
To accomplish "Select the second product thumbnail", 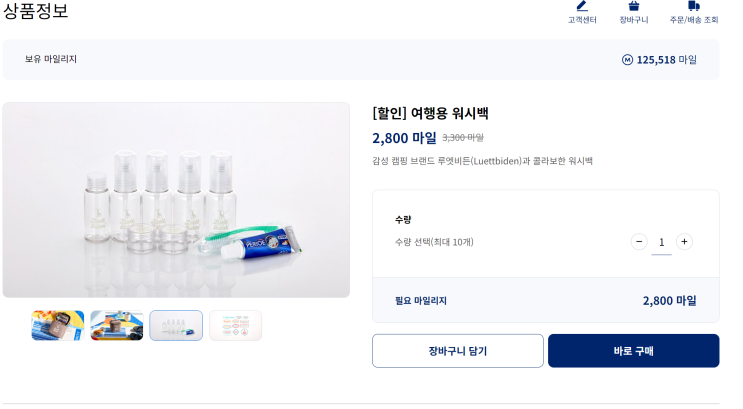I will click(x=117, y=325).
